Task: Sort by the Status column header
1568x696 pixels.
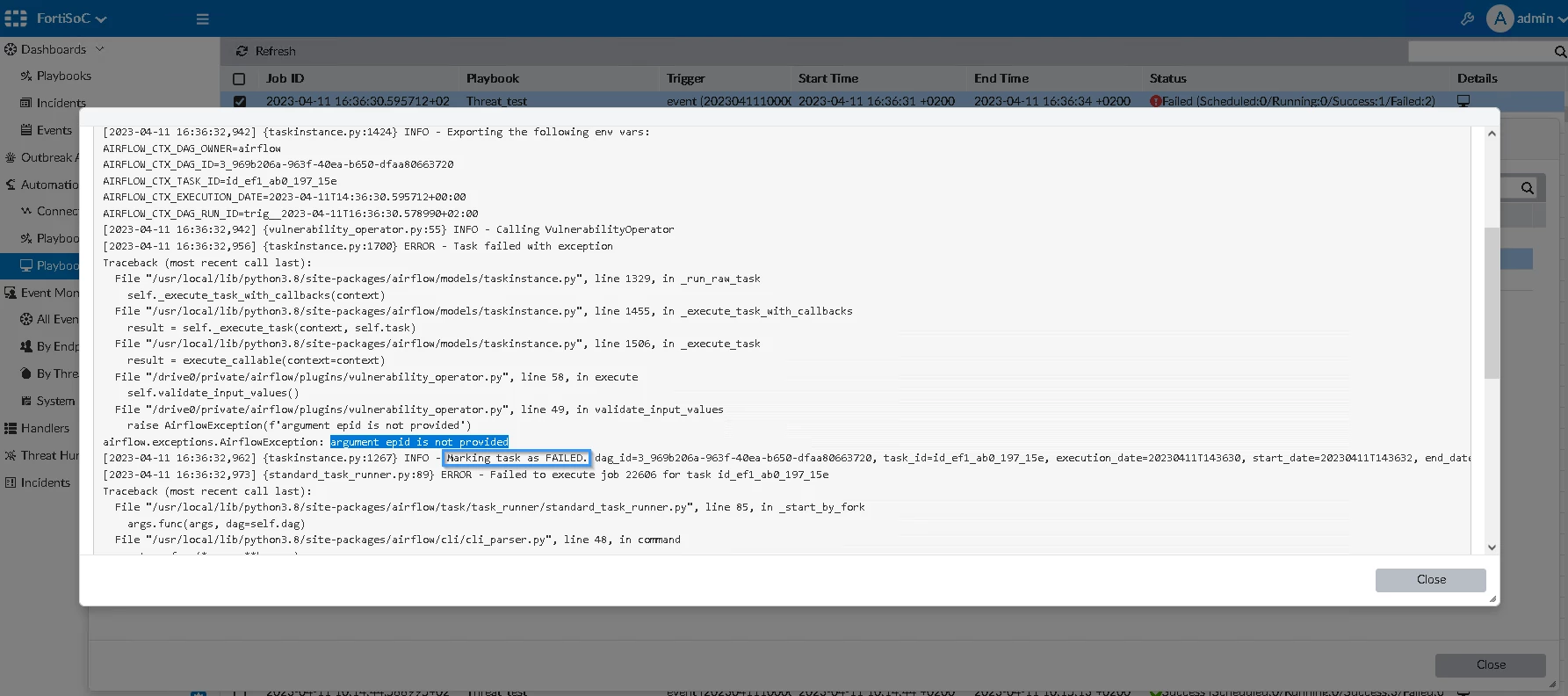Action: pyautogui.click(x=1167, y=78)
